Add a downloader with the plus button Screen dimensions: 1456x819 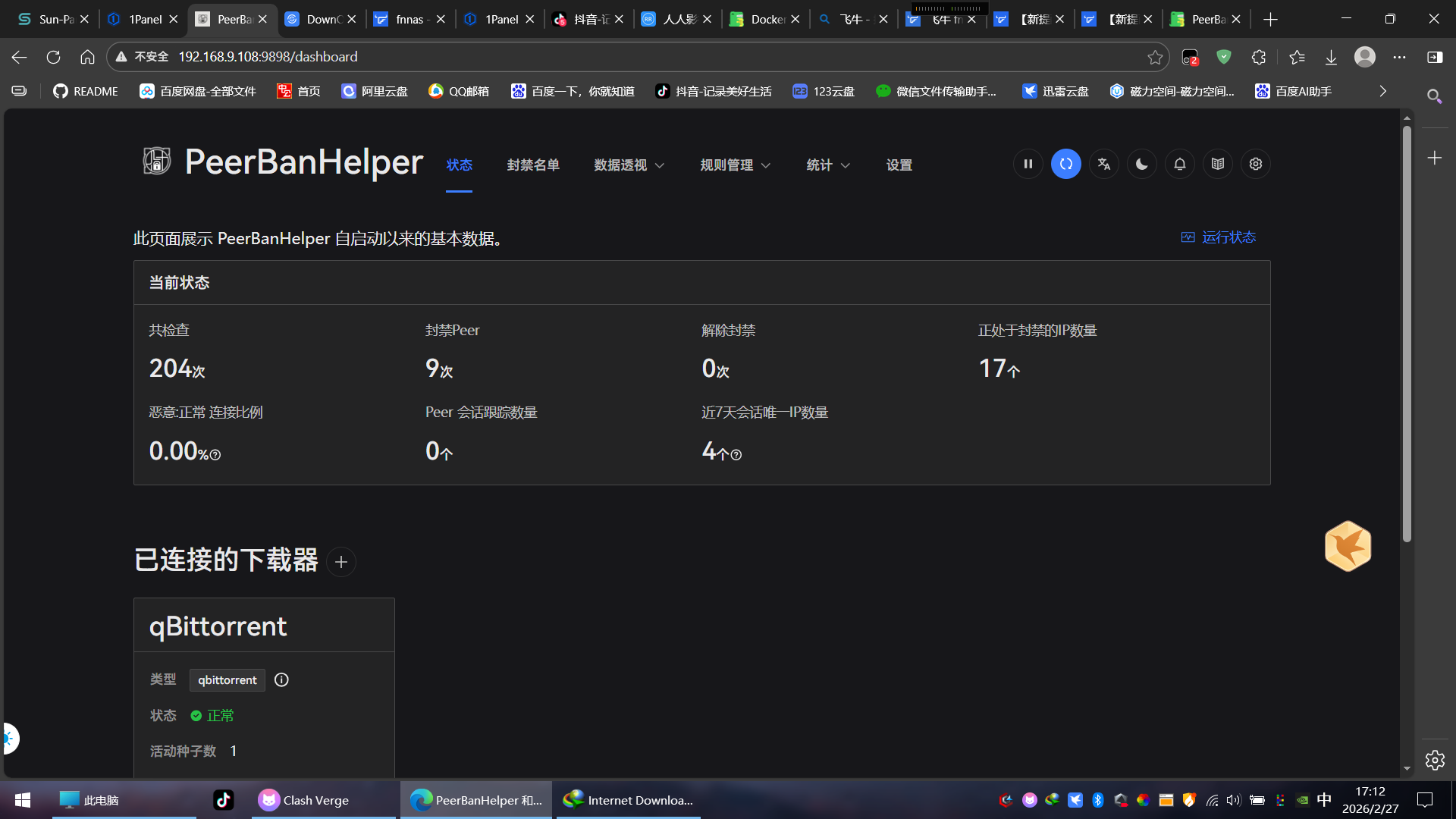[340, 562]
